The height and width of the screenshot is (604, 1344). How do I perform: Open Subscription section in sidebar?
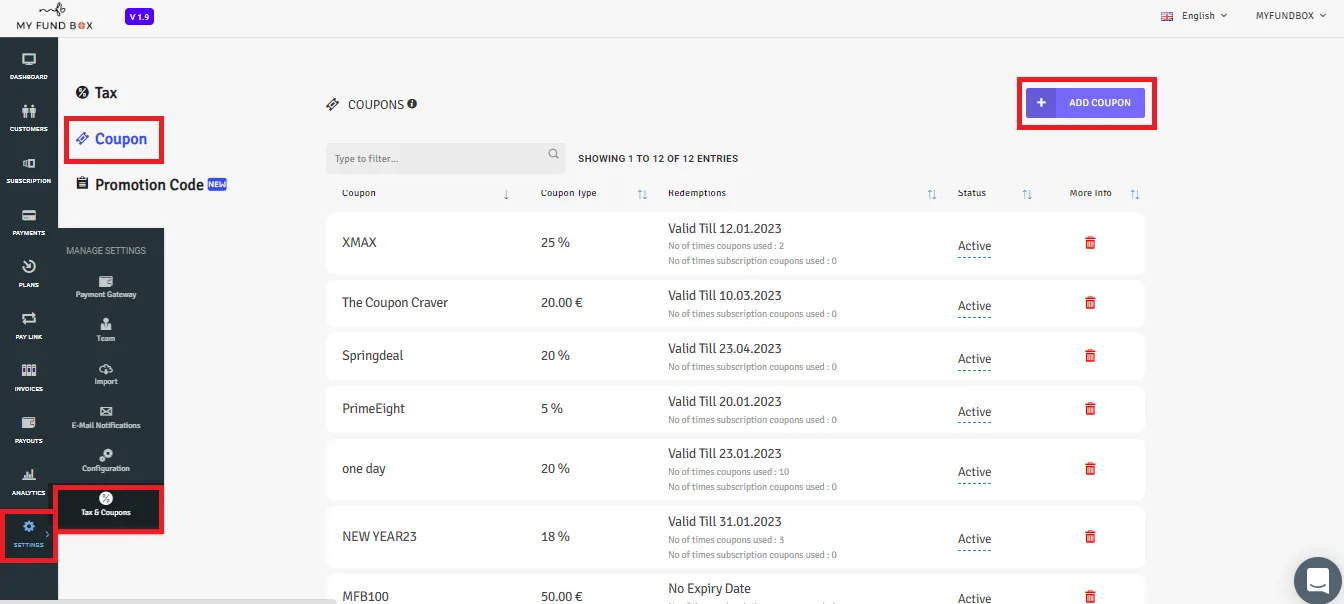(29, 170)
